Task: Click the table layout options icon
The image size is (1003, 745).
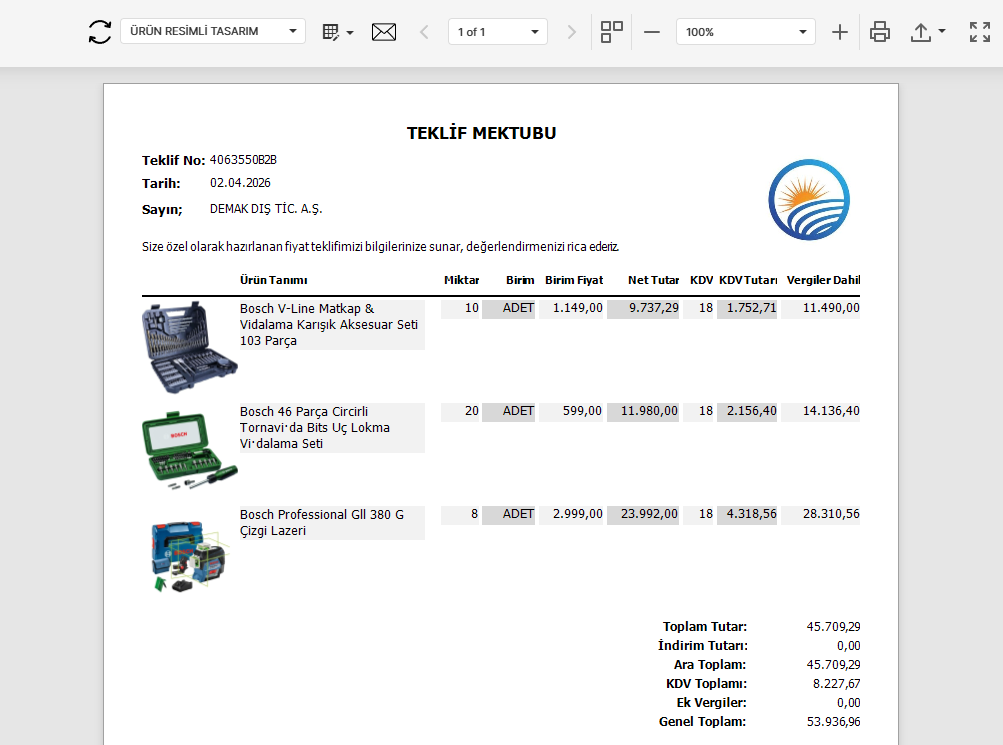Action: coord(331,32)
